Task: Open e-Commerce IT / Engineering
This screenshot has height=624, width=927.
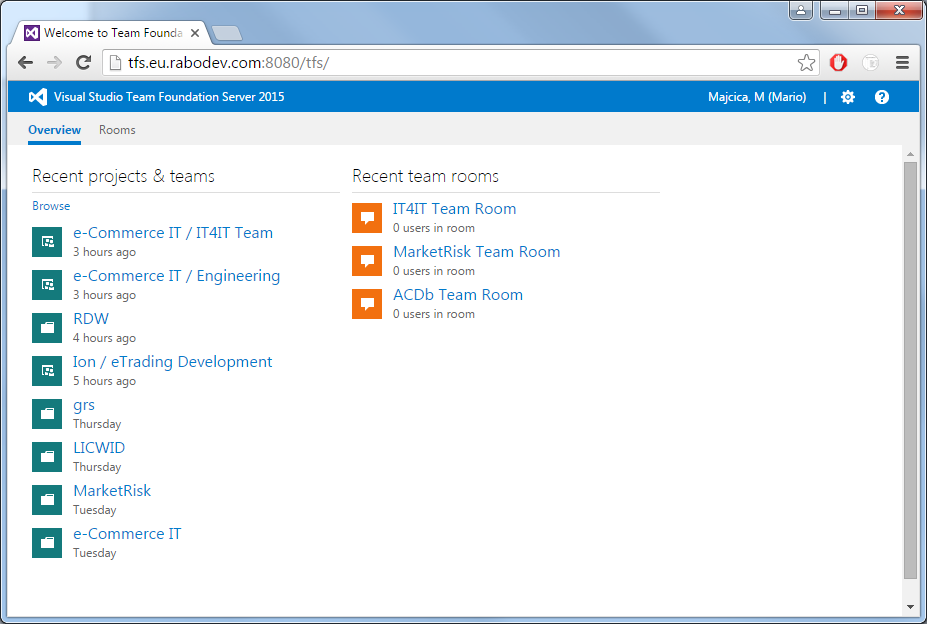Action: pos(176,276)
